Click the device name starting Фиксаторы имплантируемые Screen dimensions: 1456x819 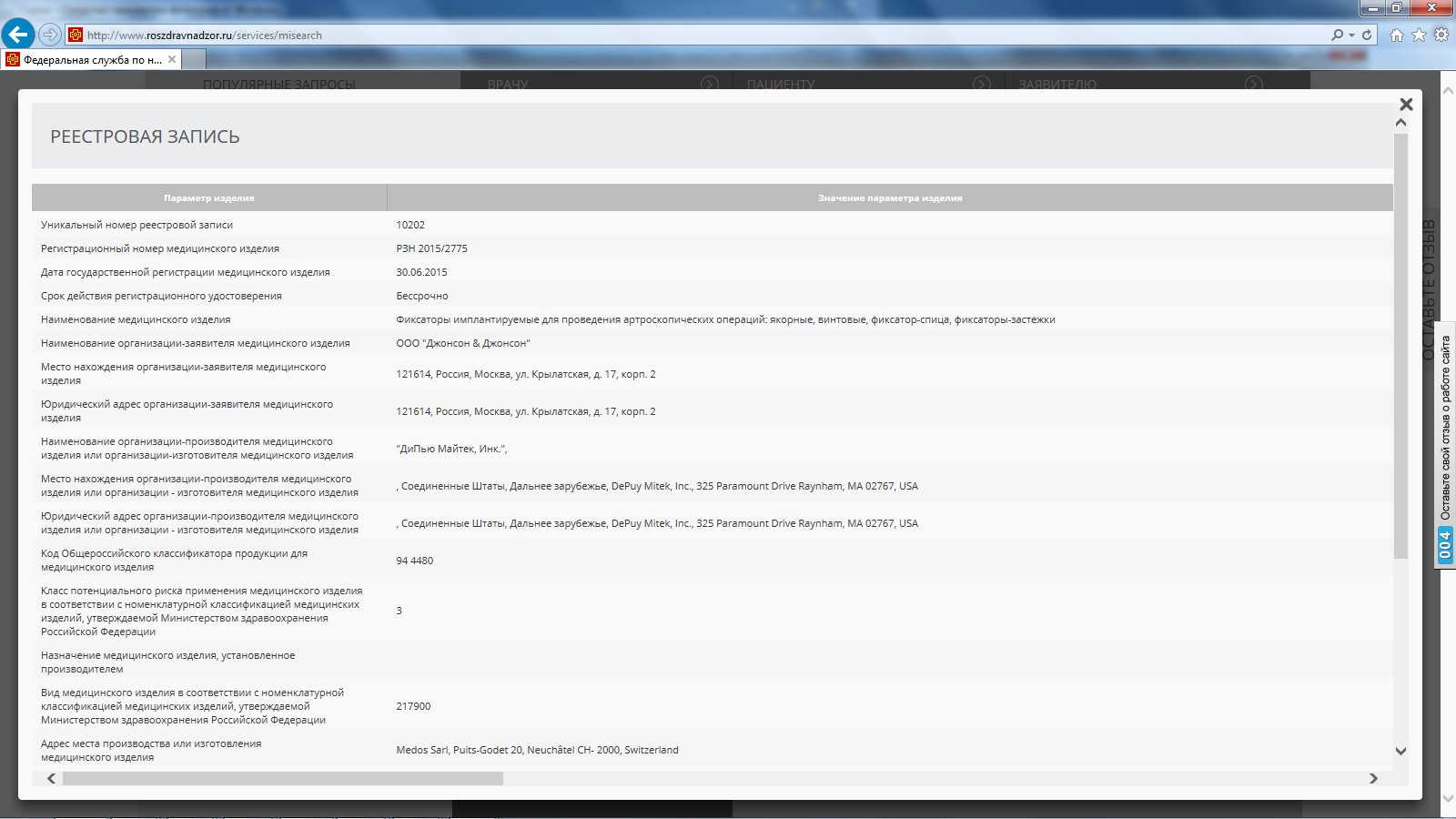(725, 319)
